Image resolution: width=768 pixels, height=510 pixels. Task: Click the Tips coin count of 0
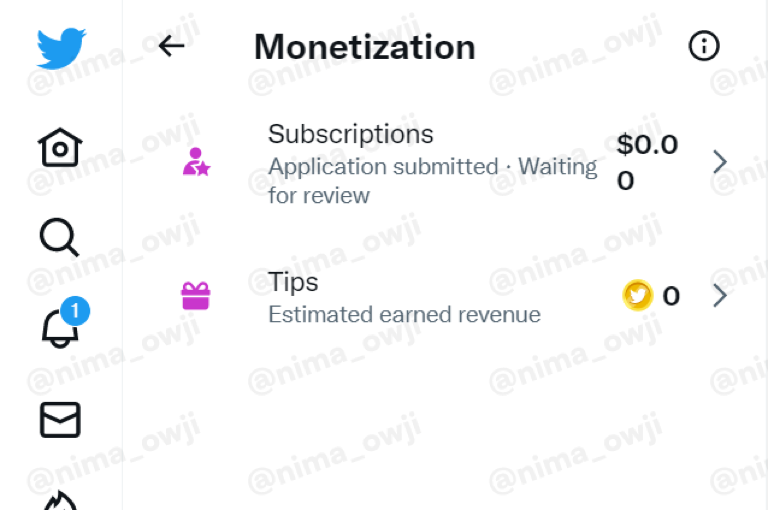click(671, 295)
